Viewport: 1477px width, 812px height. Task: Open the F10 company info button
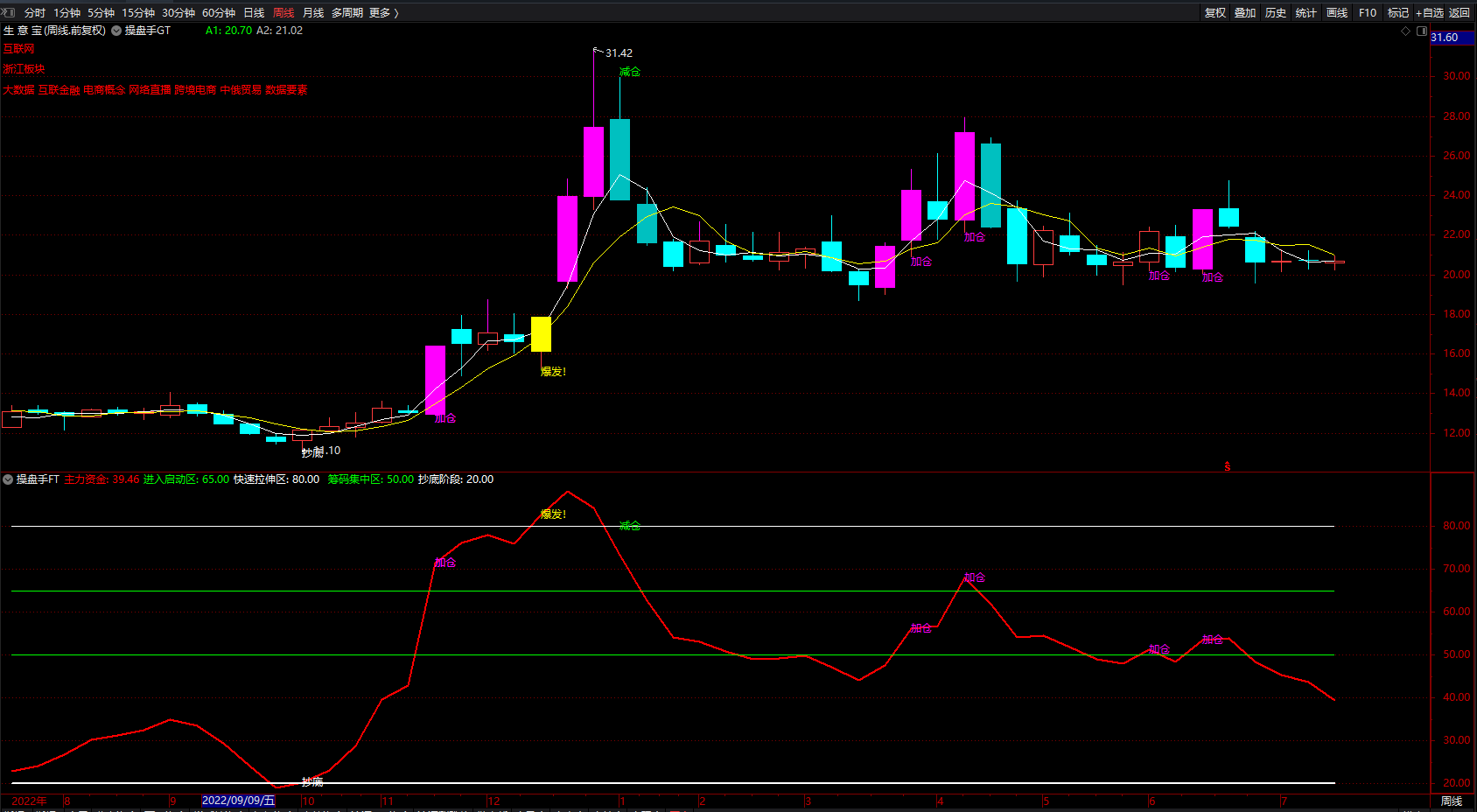pos(1368,13)
